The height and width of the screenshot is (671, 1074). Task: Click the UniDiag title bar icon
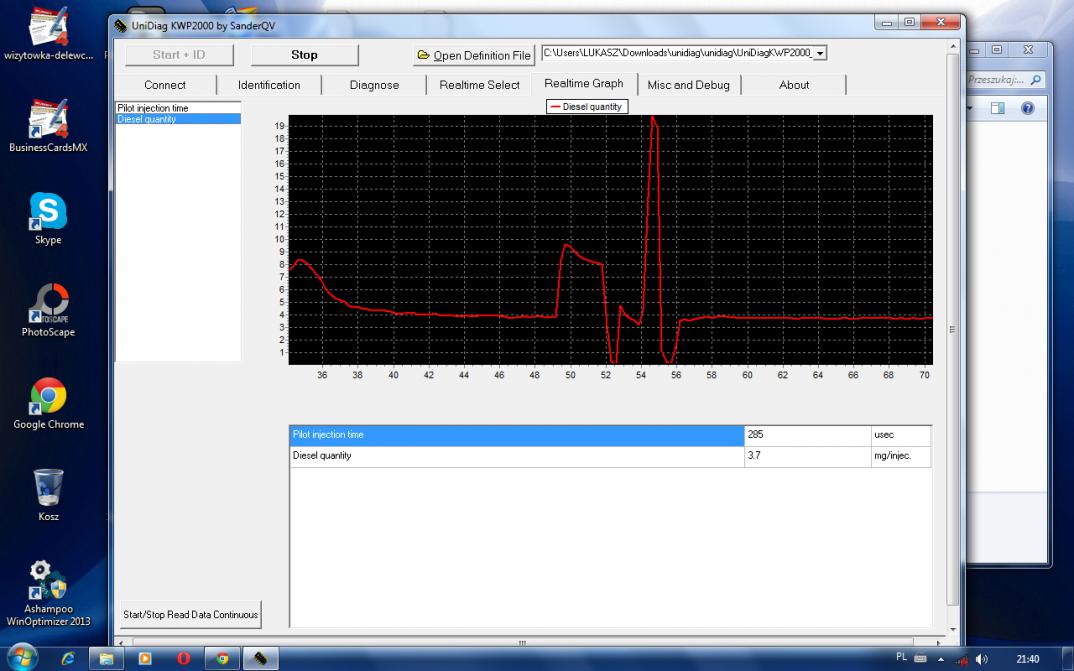(121, 26)
